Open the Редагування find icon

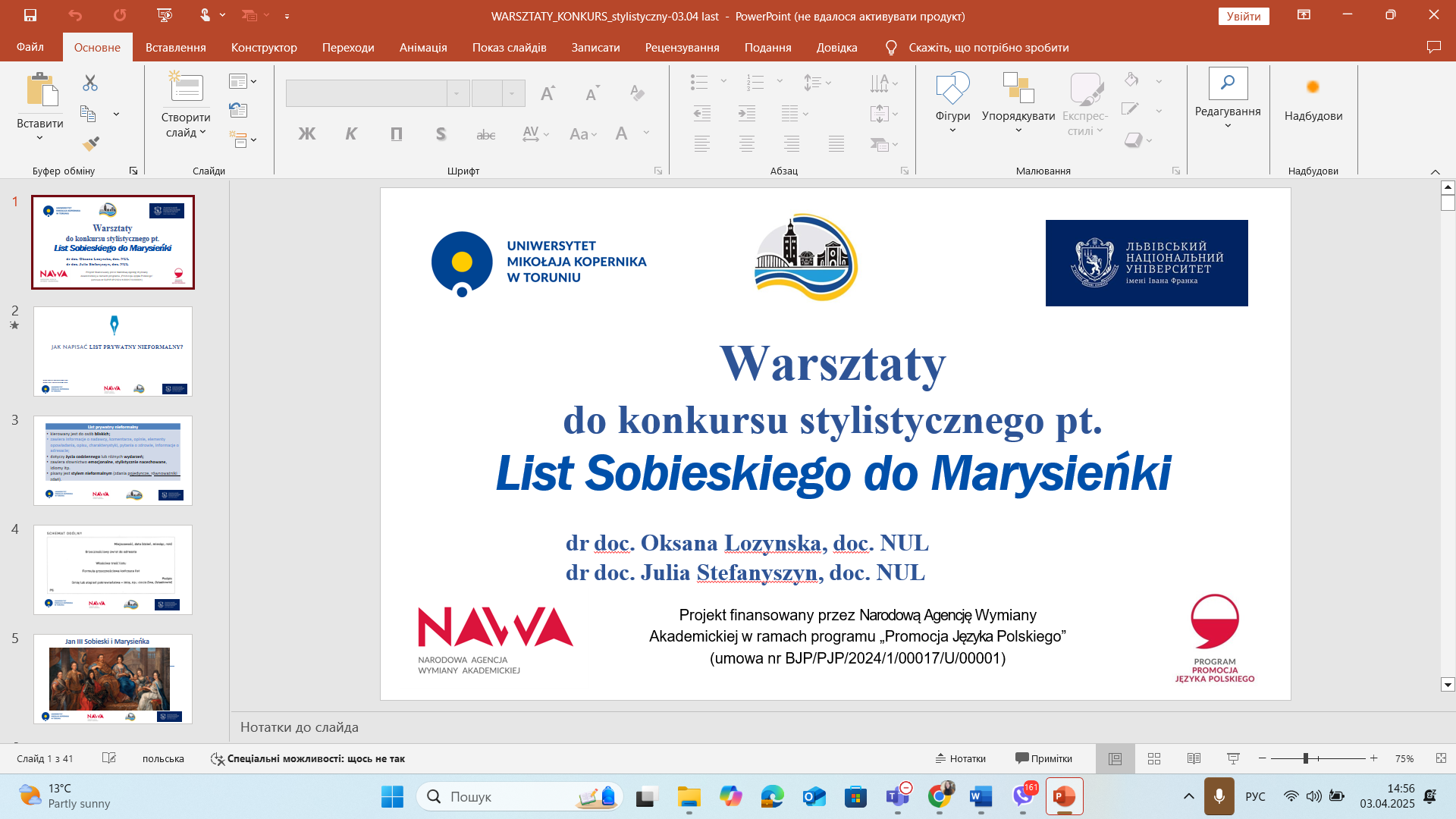pos(1228,83)
